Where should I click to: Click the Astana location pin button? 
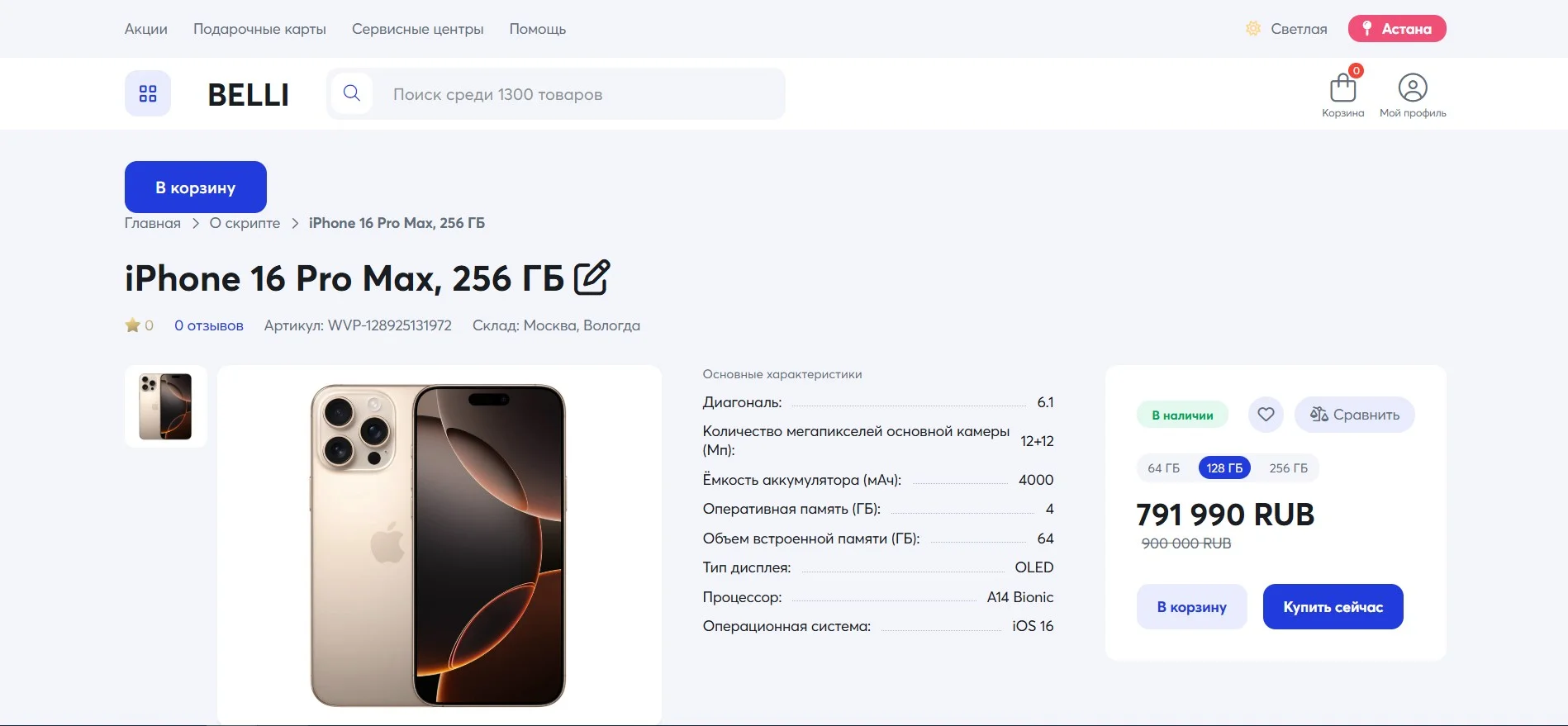click(1397, 29)
